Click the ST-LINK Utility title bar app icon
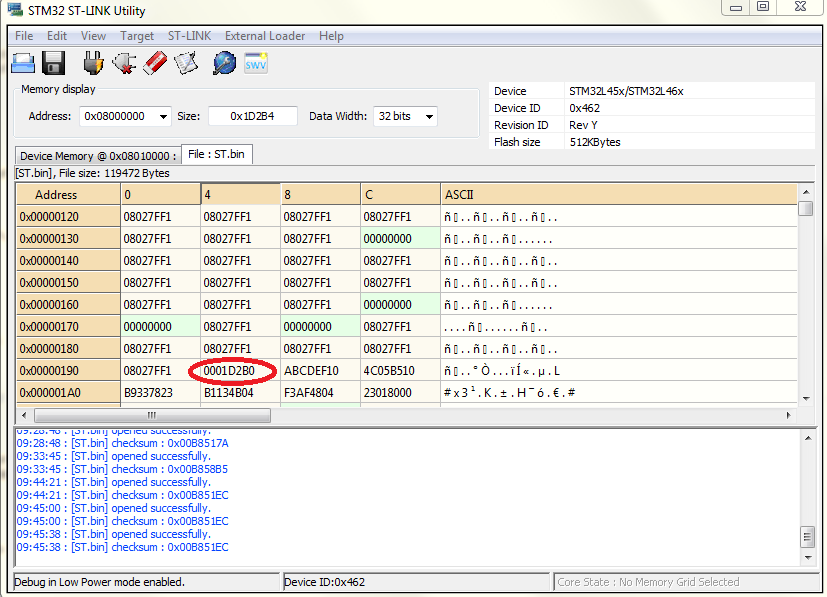The width and height of the screenshot is (827, 597). tap(15, 9)
